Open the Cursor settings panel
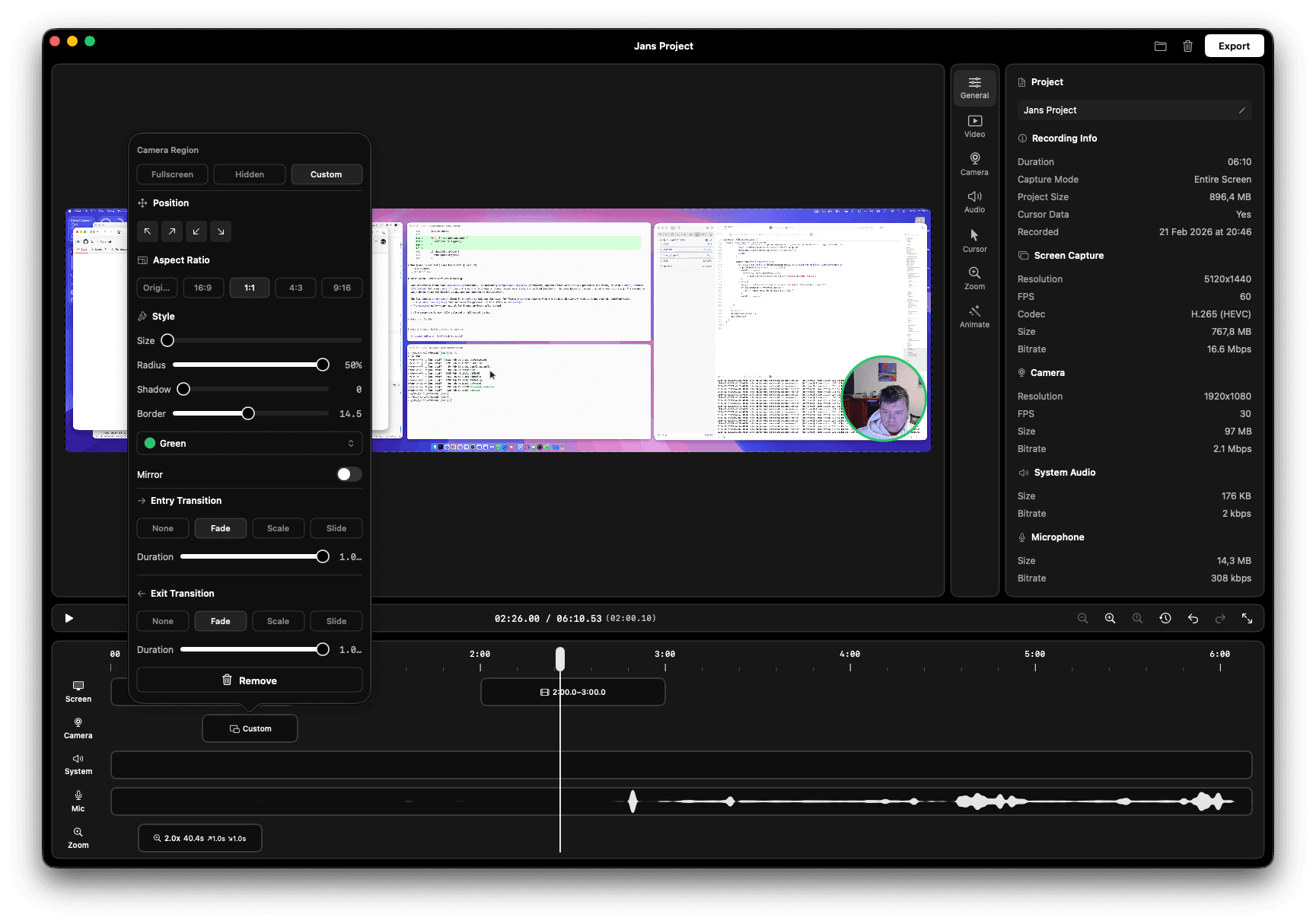The image size is (1316, 924). (x=974, y=240)
